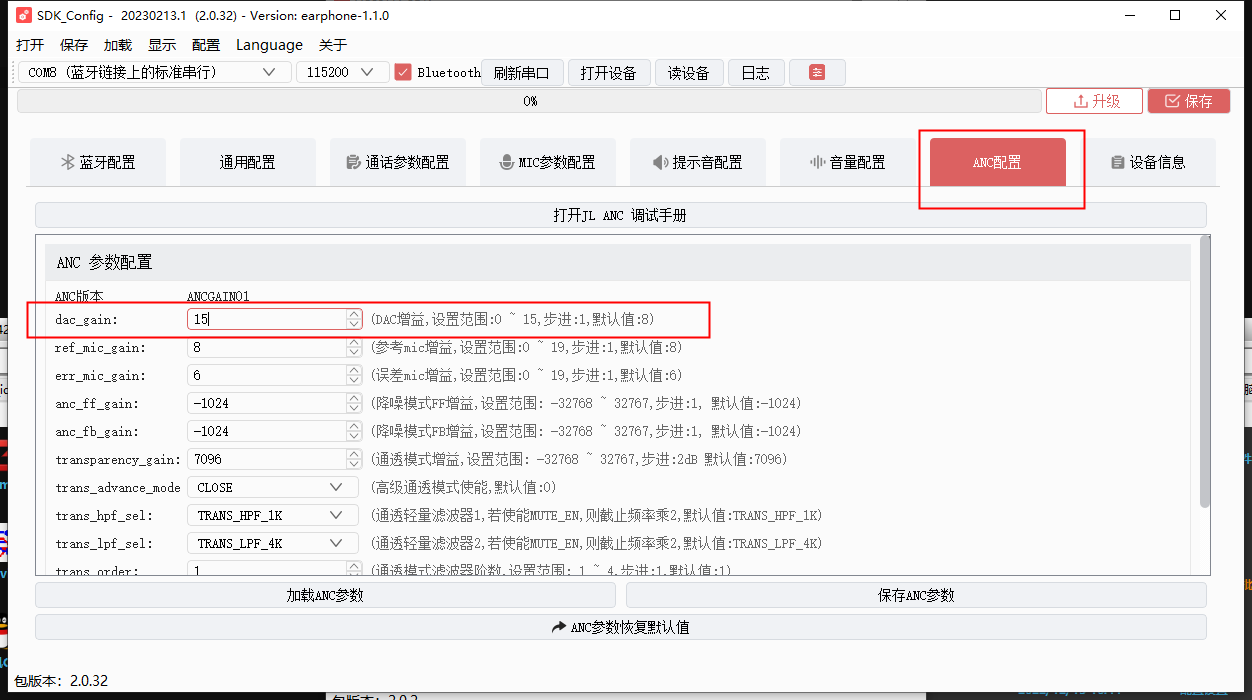The image size is (1252, 700).
Task: Select the 提示音配置 speaker tab
Action: pos(697,162)
